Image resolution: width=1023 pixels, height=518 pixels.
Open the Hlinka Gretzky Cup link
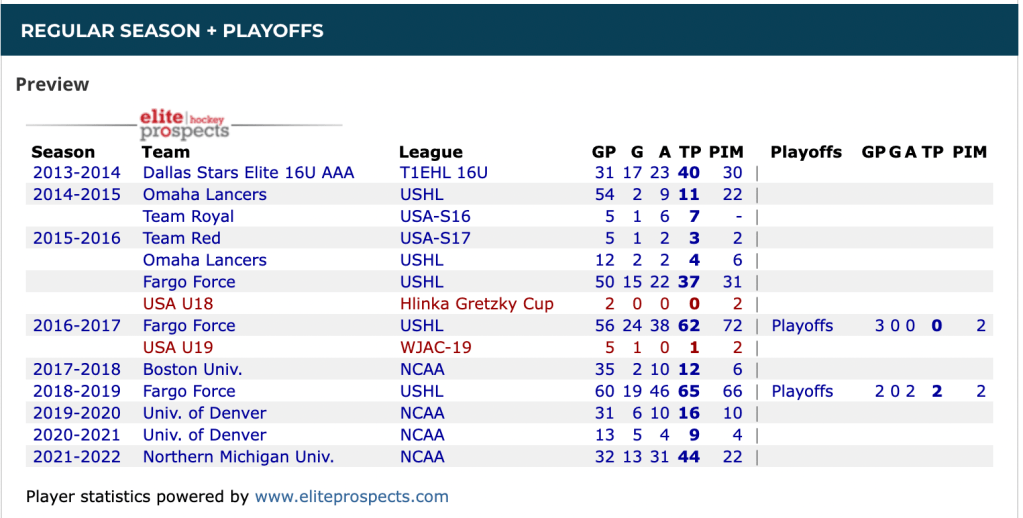[x=476, y=304]
